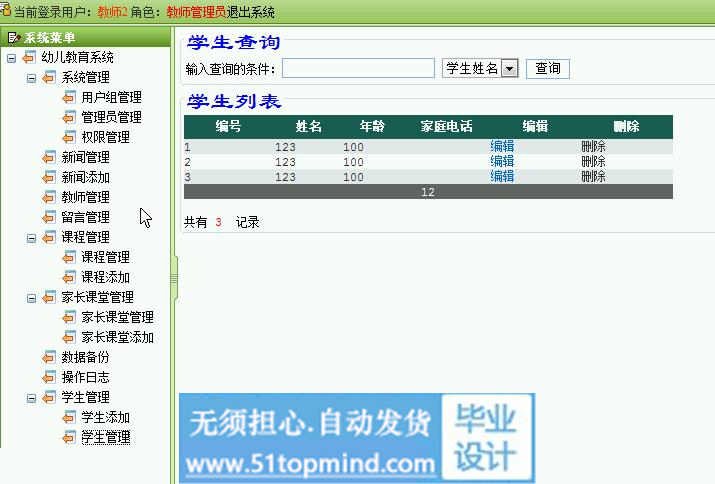
Task: Click 删除 in row 1
Action: pyautogui.click(x=593, y=146)
